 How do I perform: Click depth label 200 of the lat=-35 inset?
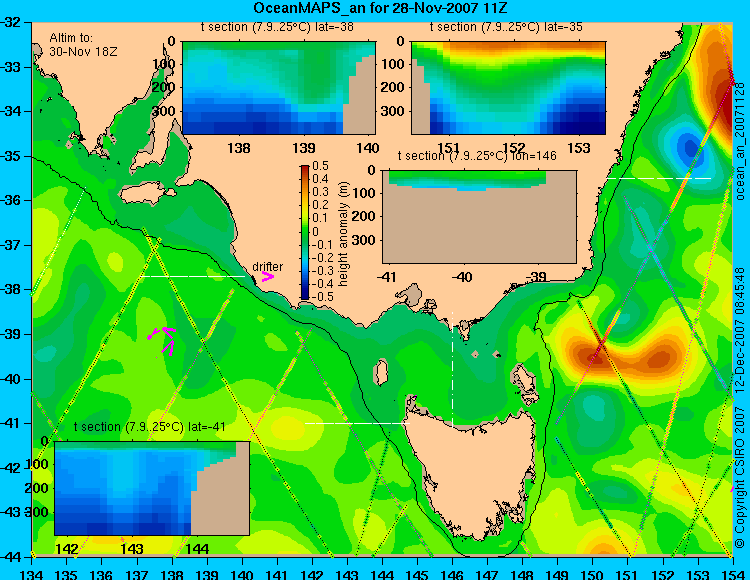point(393,87)
